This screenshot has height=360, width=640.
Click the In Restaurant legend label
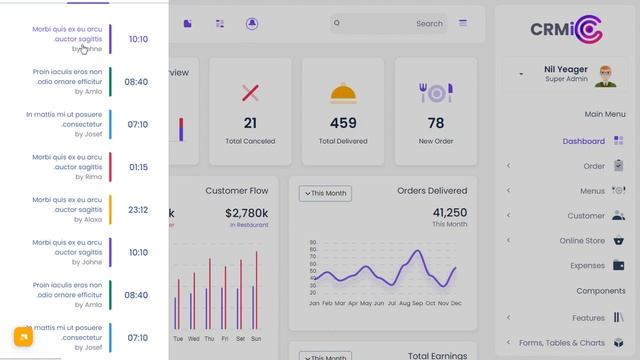(x=249, y=225)
